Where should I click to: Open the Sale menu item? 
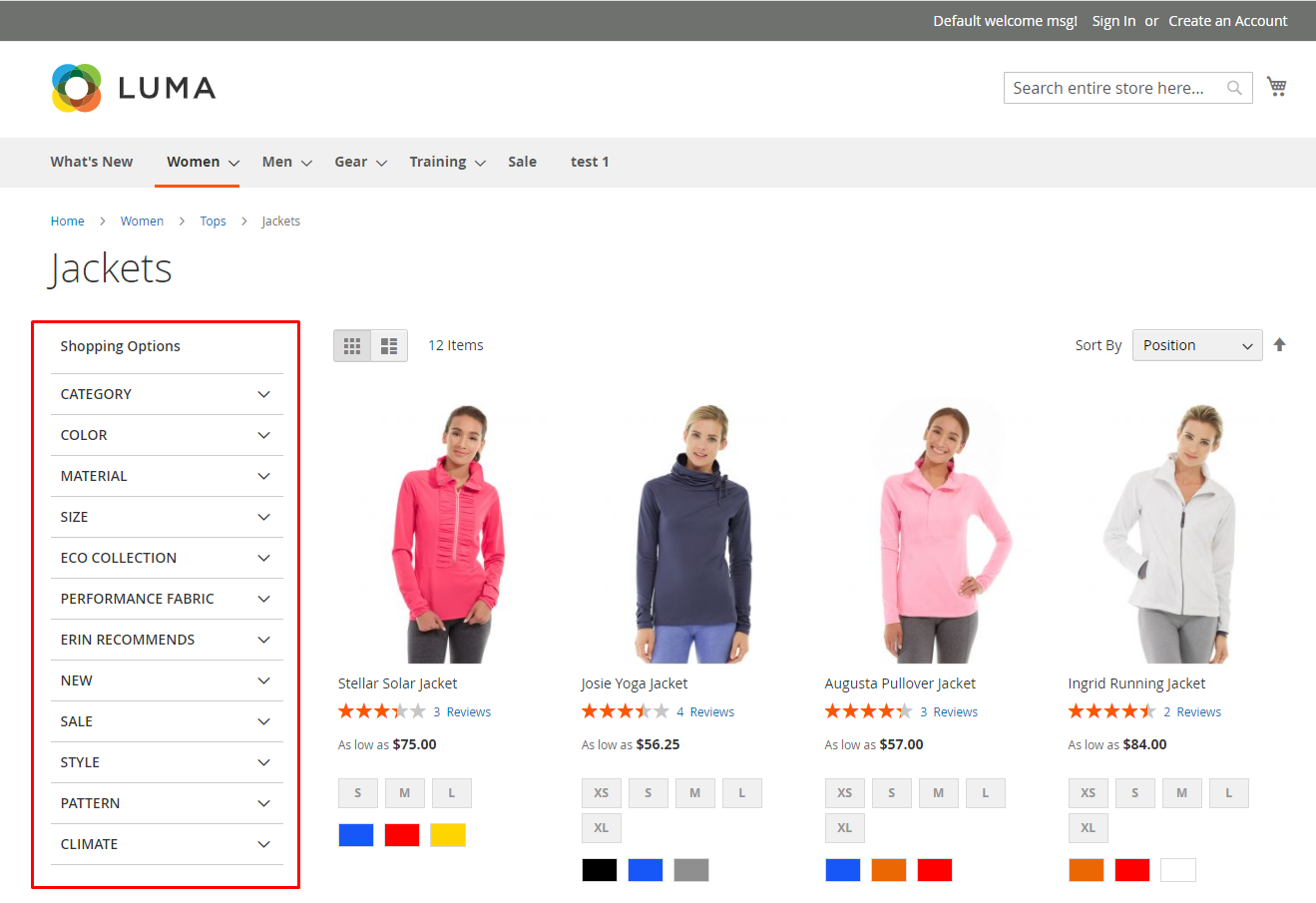pyautogui.click(x=522, y=162)
